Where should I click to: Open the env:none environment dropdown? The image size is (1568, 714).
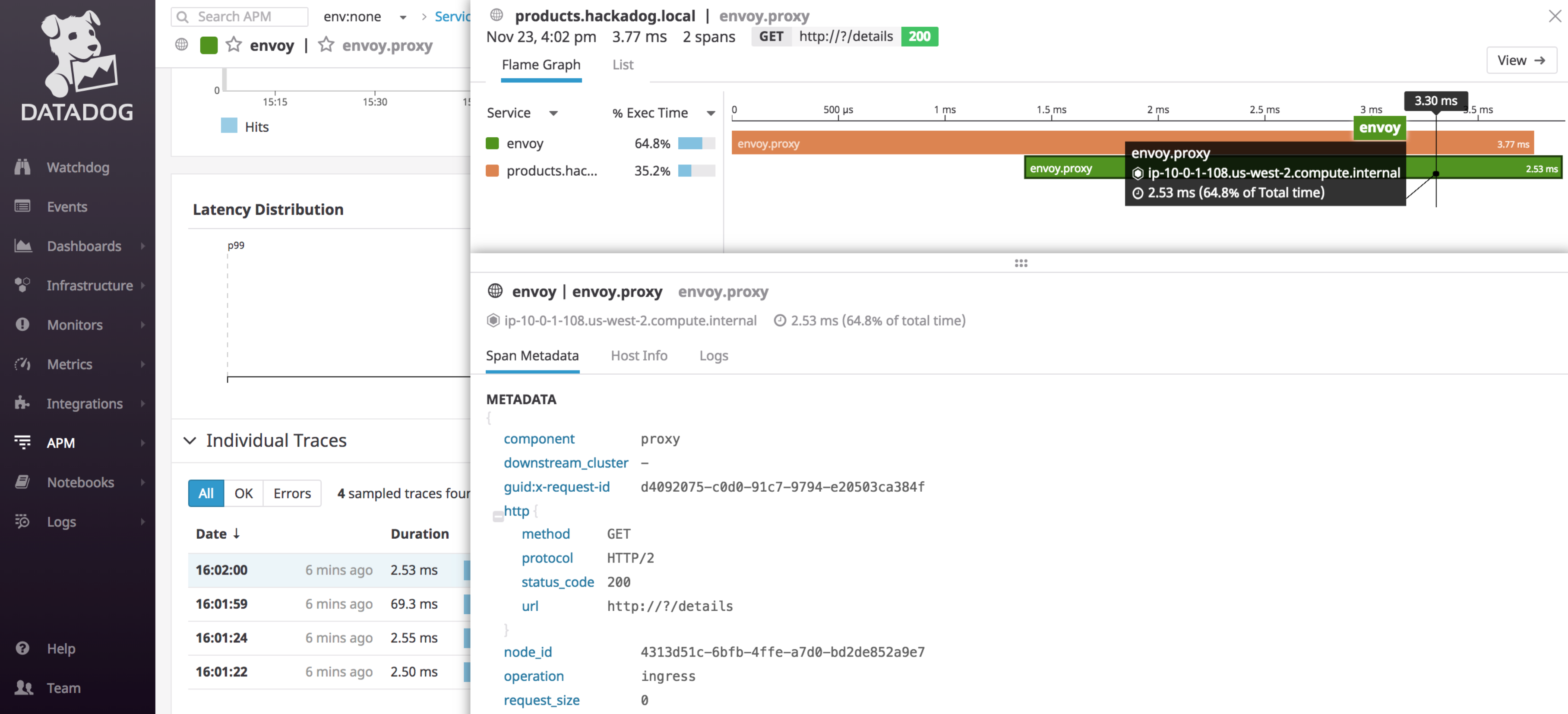pos(402,17)
